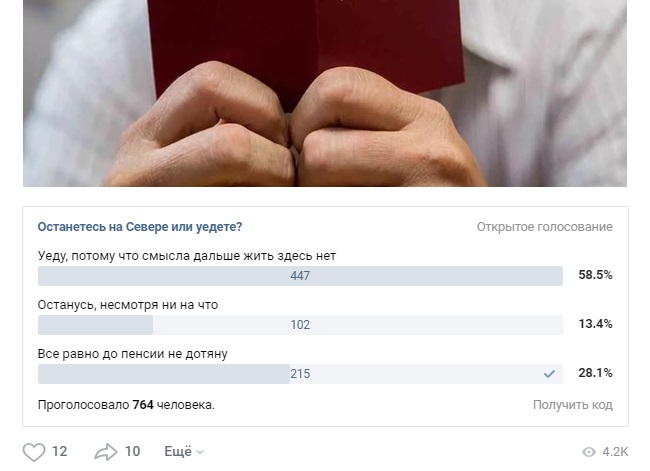The image size is (650, 471).
Task: Click the views eye icon
Action: (588, 452)
